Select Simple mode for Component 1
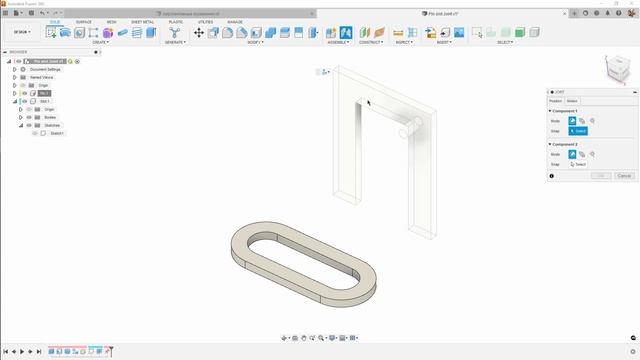This screenshot has width=640, height=360. click(x=572, y=121)
